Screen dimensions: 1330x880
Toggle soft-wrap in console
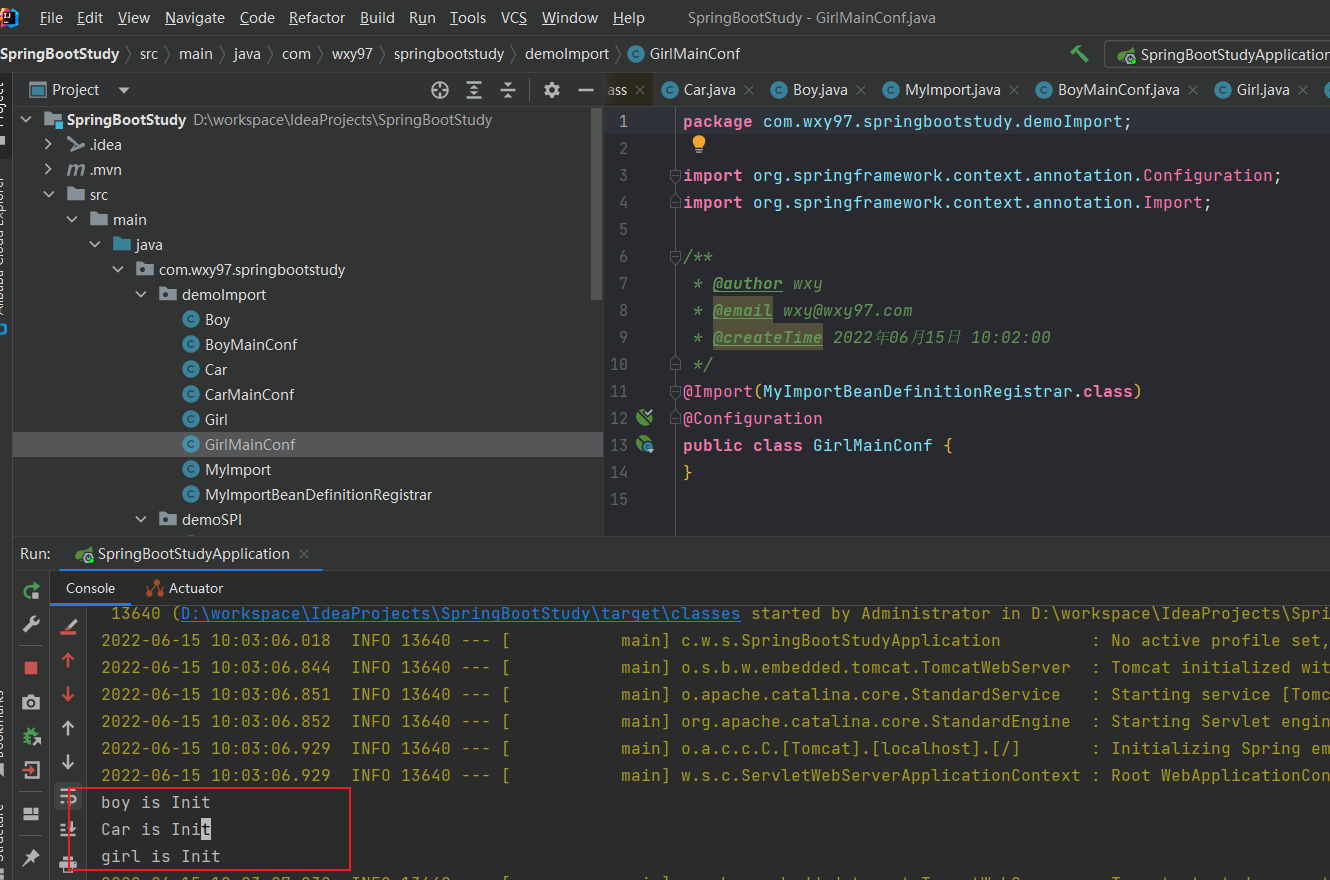[68, 797]
